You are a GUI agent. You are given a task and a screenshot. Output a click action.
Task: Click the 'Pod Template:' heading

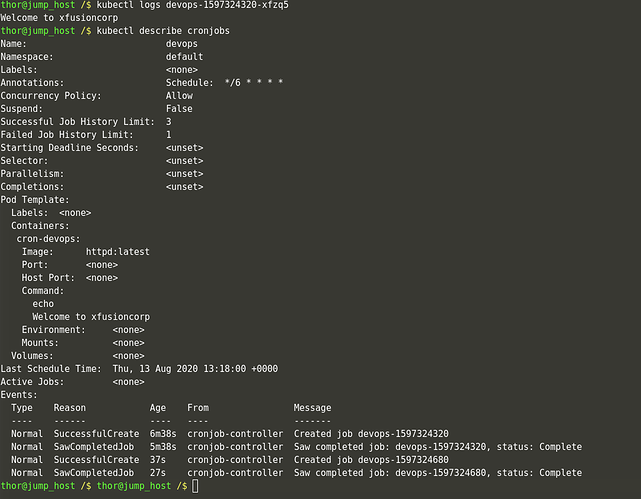pos(35,200)
